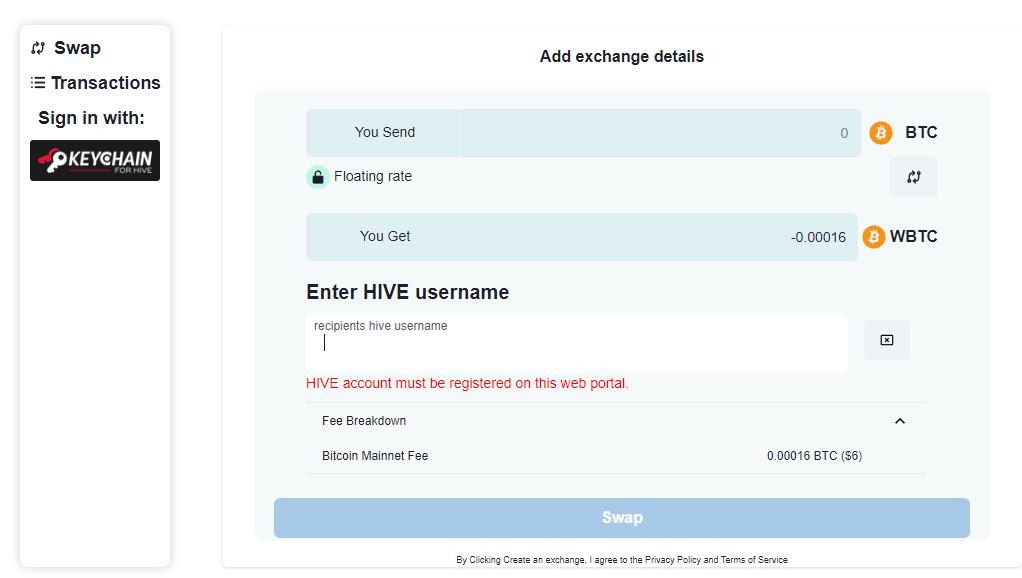
Task: Open the Terms of Service link
Action: pyautogui.click(x=754, y=560)
